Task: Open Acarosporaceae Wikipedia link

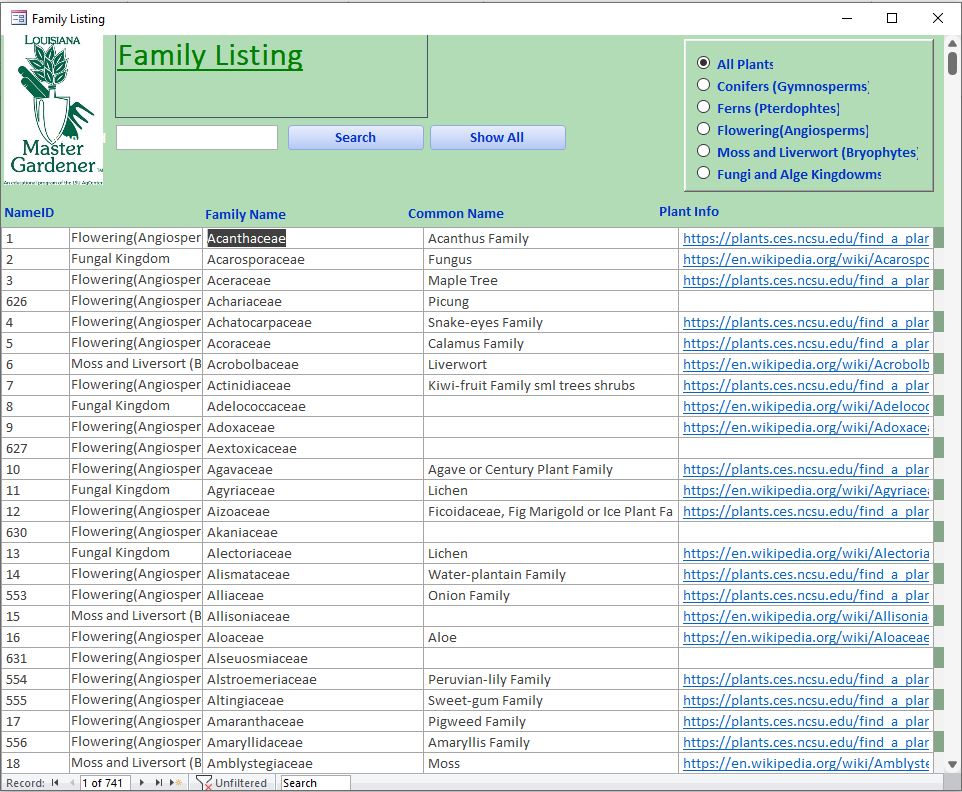Action: pyautogui.click(x=806, y=259)
